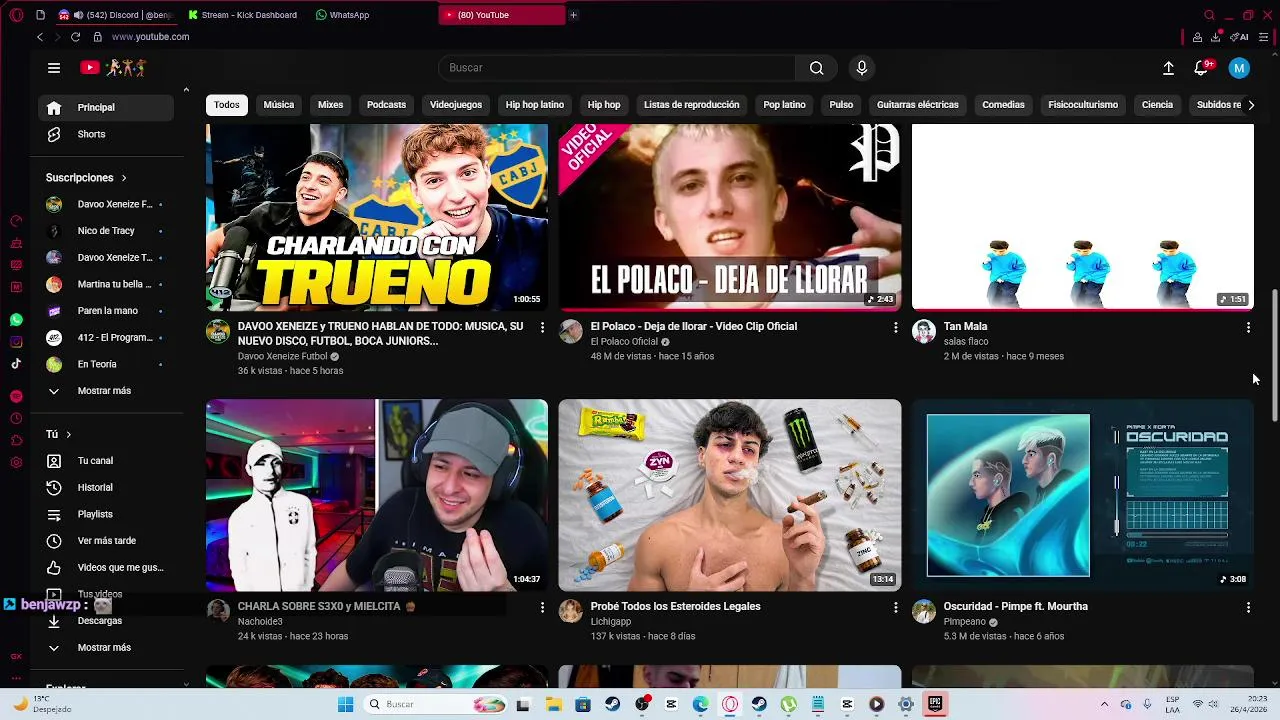
Task: Open options for El Polaco video
Action: (x=895, y=327)
